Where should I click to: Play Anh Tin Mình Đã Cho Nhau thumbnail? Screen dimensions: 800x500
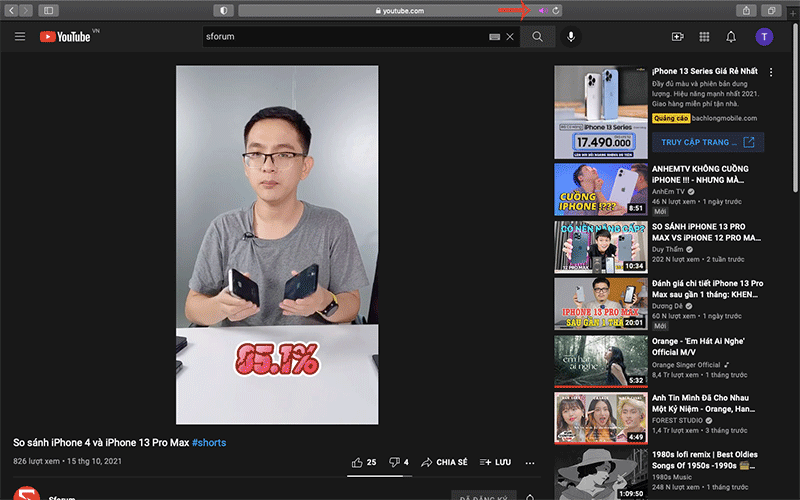click(601, 418)
